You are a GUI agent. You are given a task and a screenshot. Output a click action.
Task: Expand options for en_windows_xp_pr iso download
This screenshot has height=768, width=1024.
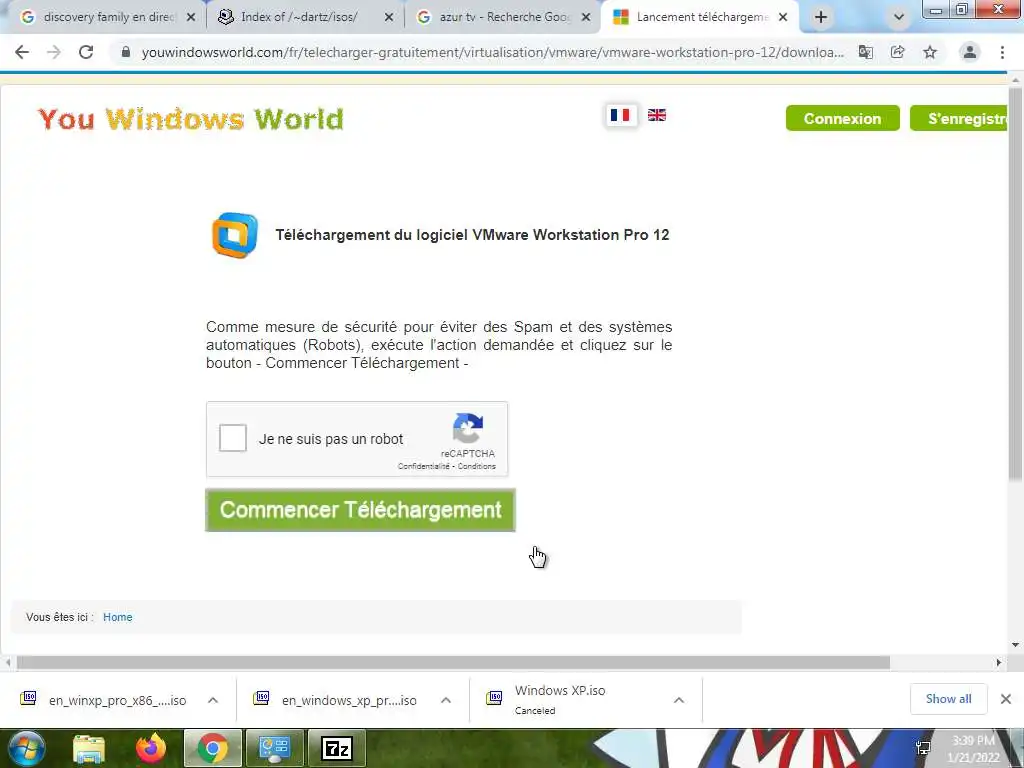(x=446, y=700)
